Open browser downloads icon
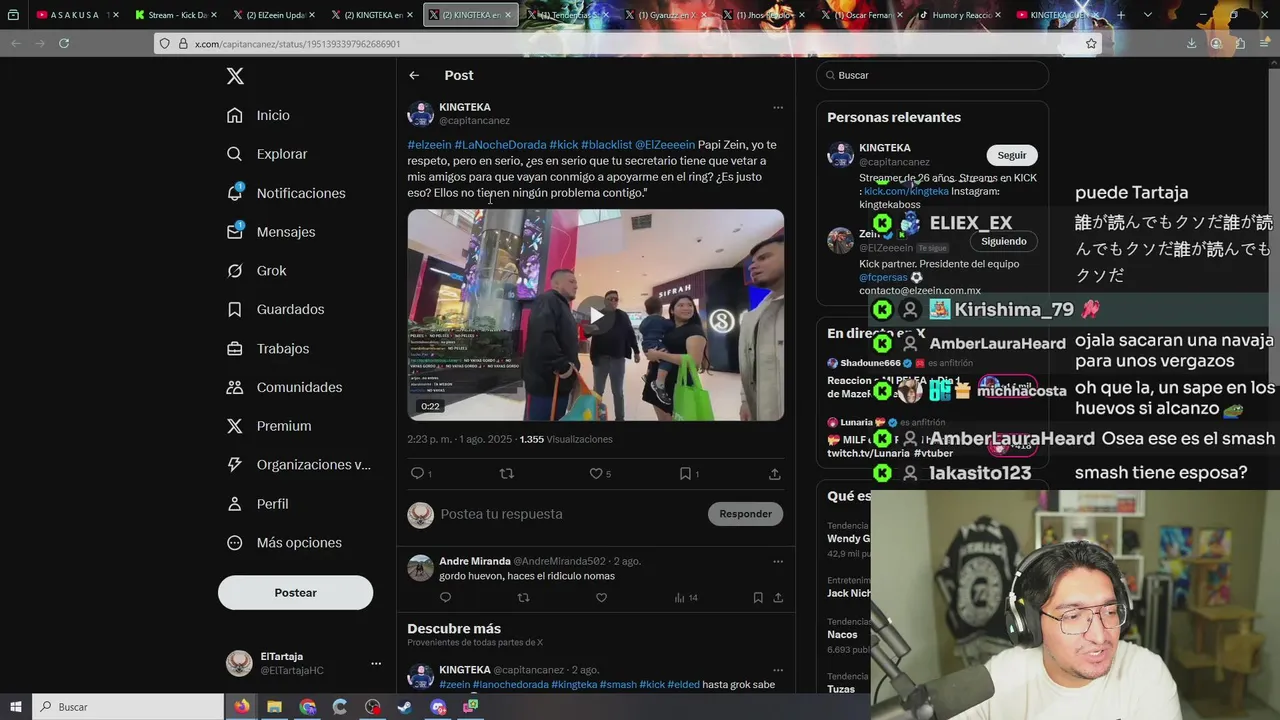 (1191, 43)
